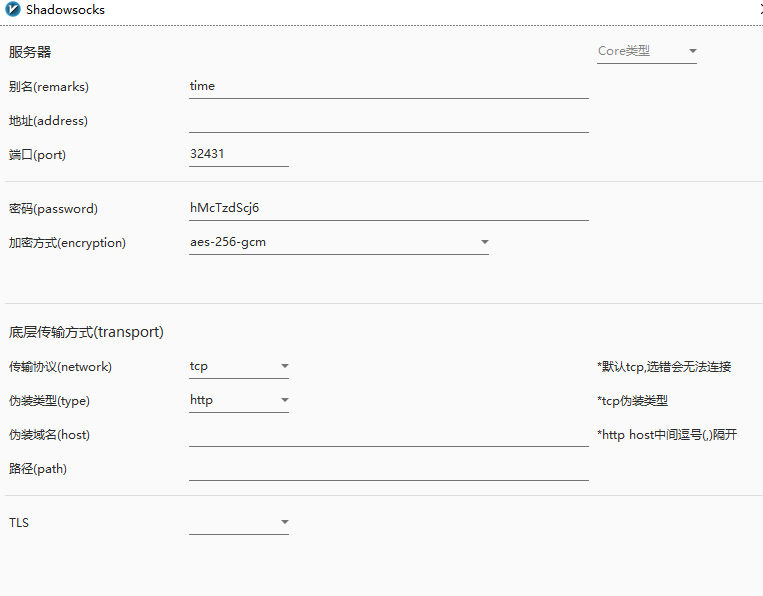This screenshot has width=763, height=596.
Task: Click the TLS label
Action: click(x=18, y=523)
